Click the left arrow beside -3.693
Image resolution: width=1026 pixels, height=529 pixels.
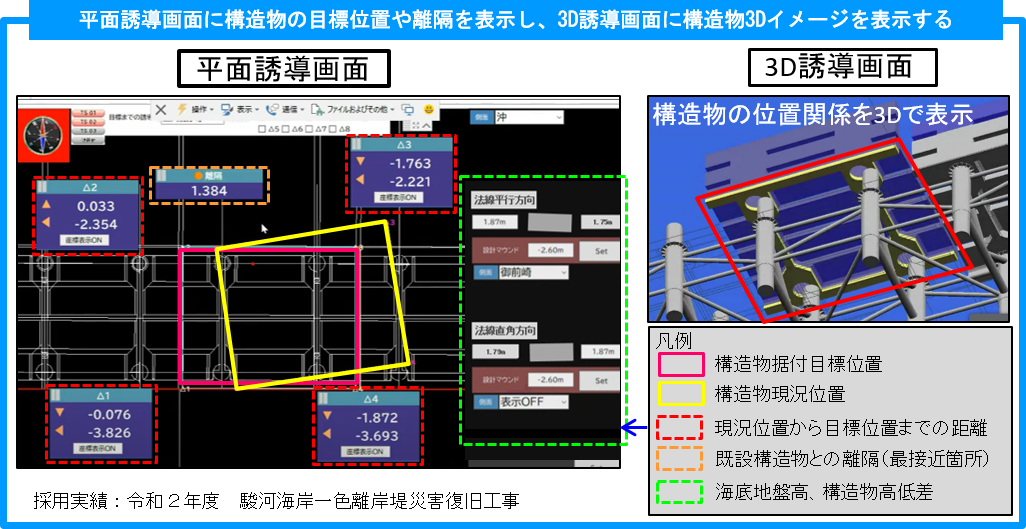325,435
